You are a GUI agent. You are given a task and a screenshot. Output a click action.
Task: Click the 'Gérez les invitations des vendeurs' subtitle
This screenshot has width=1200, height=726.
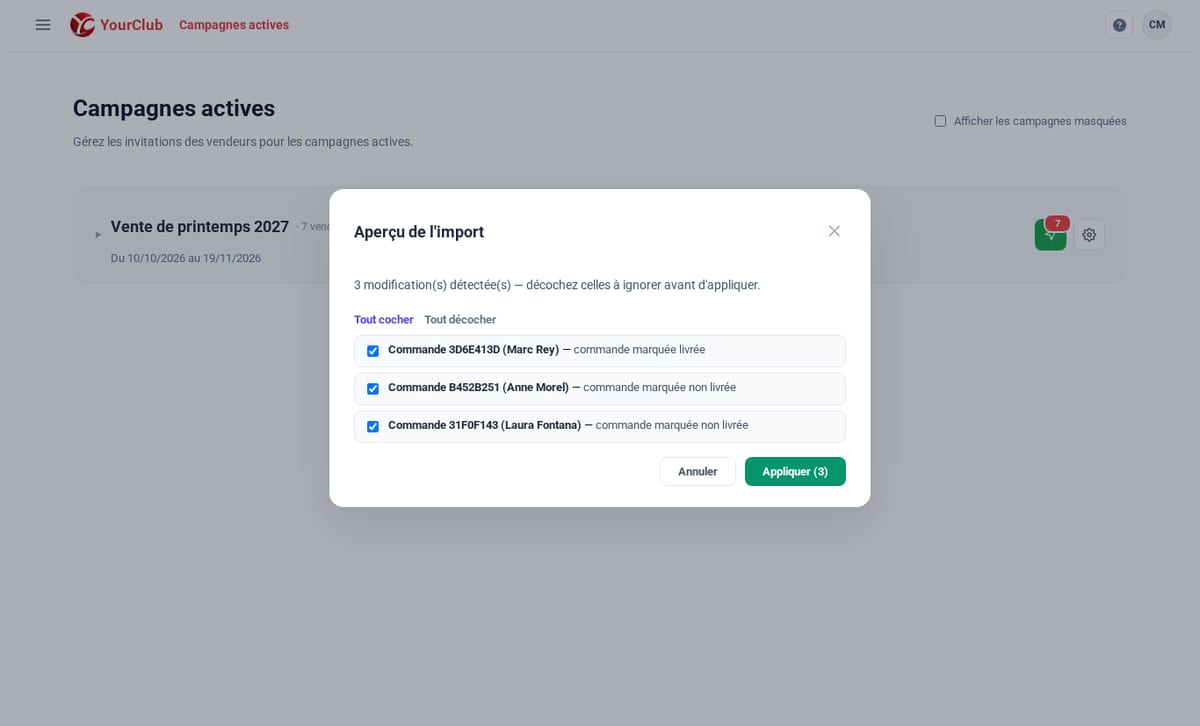[x=243, y=142]
